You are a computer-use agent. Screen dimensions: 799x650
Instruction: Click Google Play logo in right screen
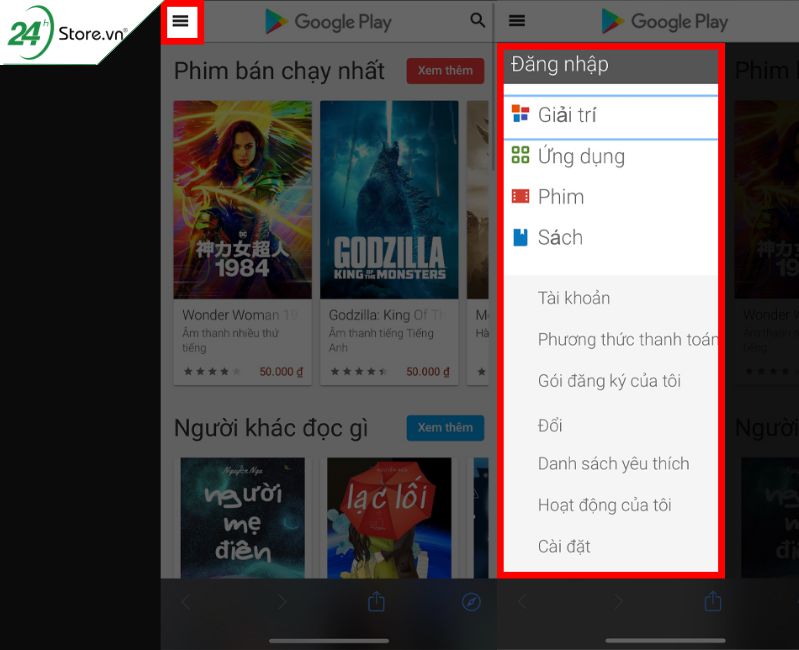click(x=665, y=22)
